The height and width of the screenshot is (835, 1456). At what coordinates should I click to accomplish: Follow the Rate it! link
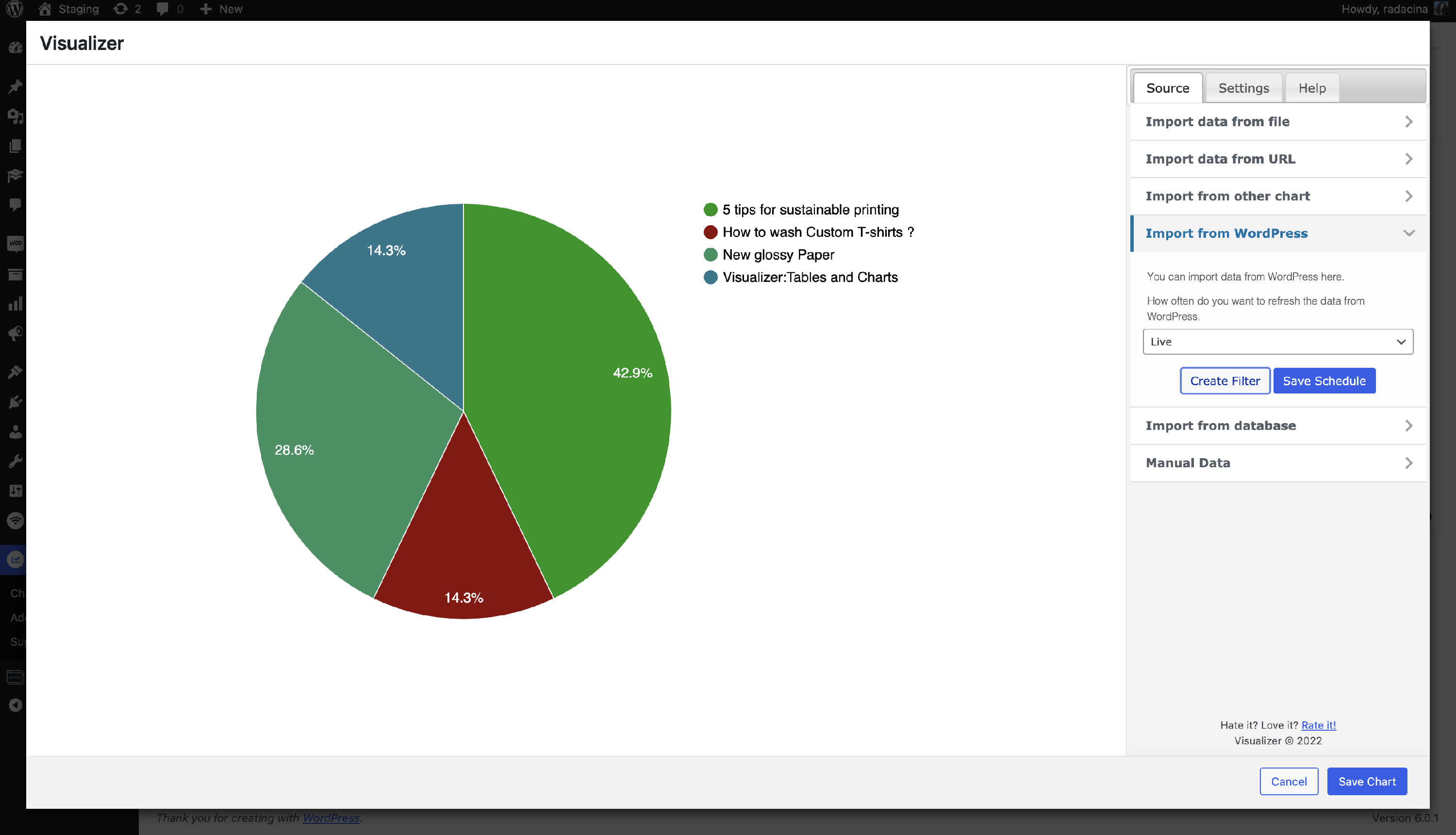click(x=1318, y=725)
